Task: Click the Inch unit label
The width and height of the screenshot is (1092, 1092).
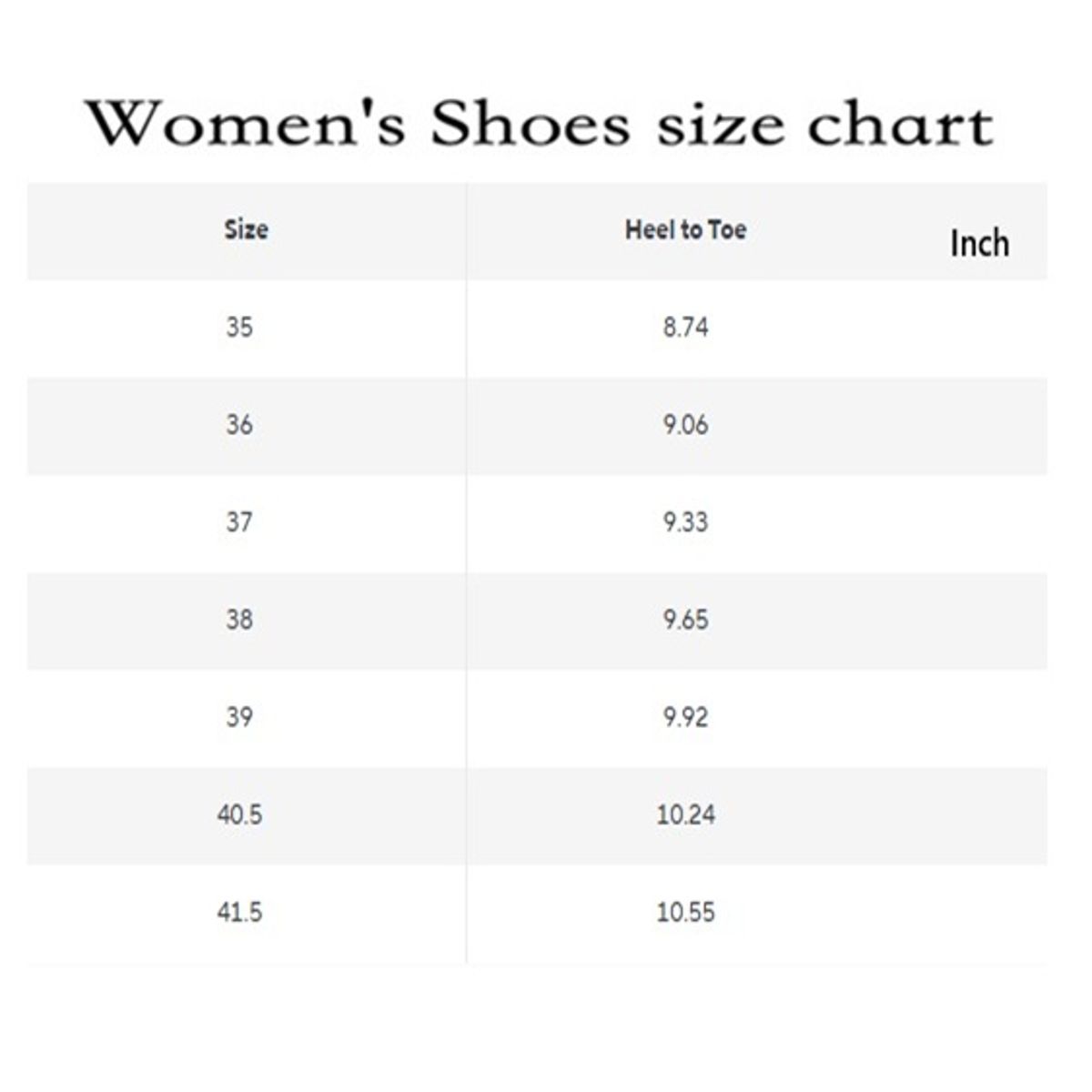Action: 980,243
